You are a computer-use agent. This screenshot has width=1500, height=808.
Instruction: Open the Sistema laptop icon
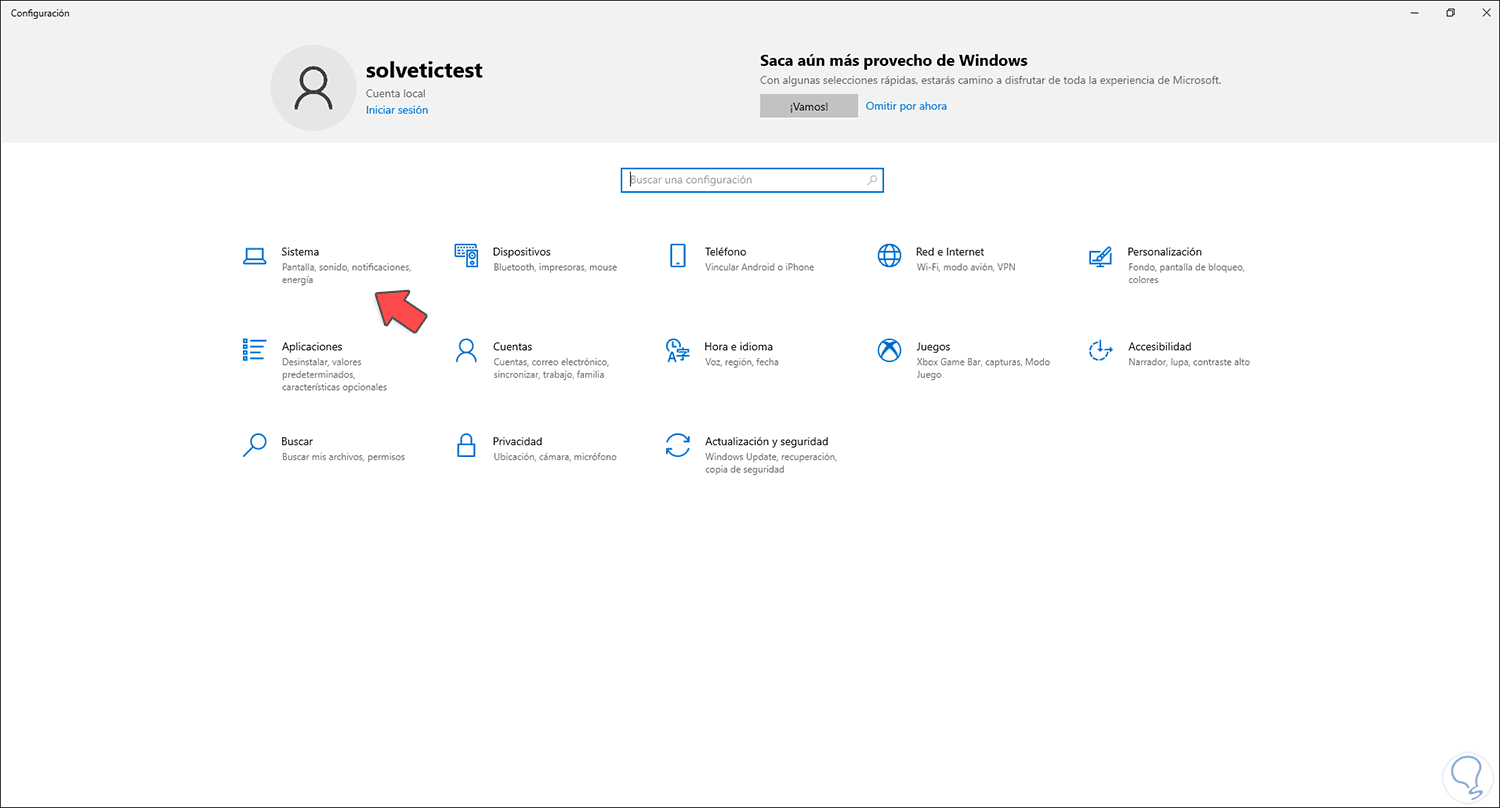click(255, 256)
